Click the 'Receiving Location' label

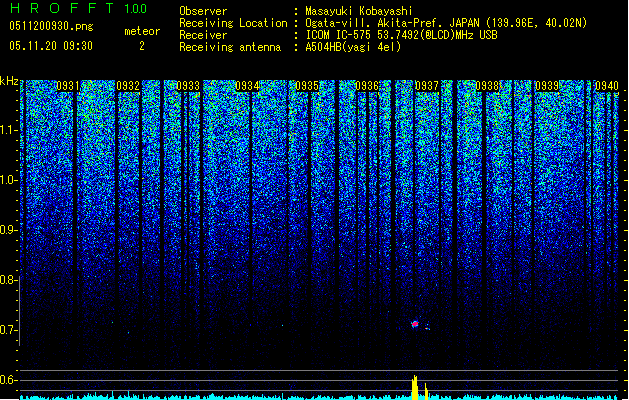coord(233,23)
